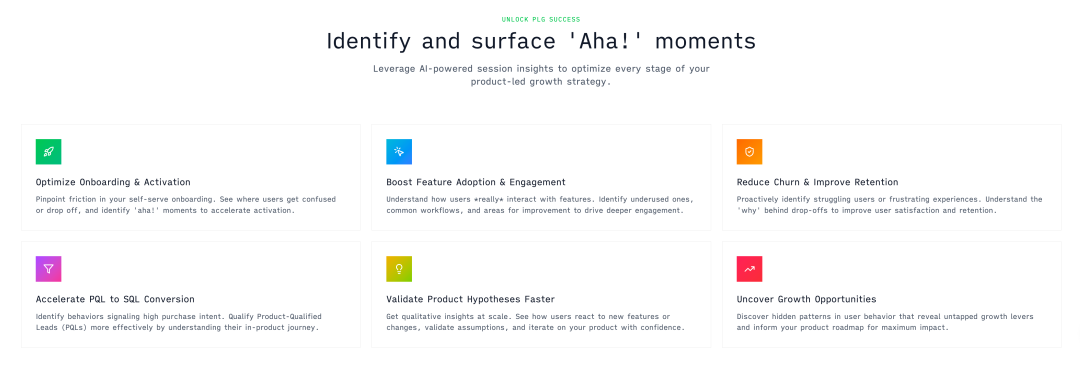
Task: Click the UNLOCK PLG SUCCESS green label
Action: (x=541, y=19)
